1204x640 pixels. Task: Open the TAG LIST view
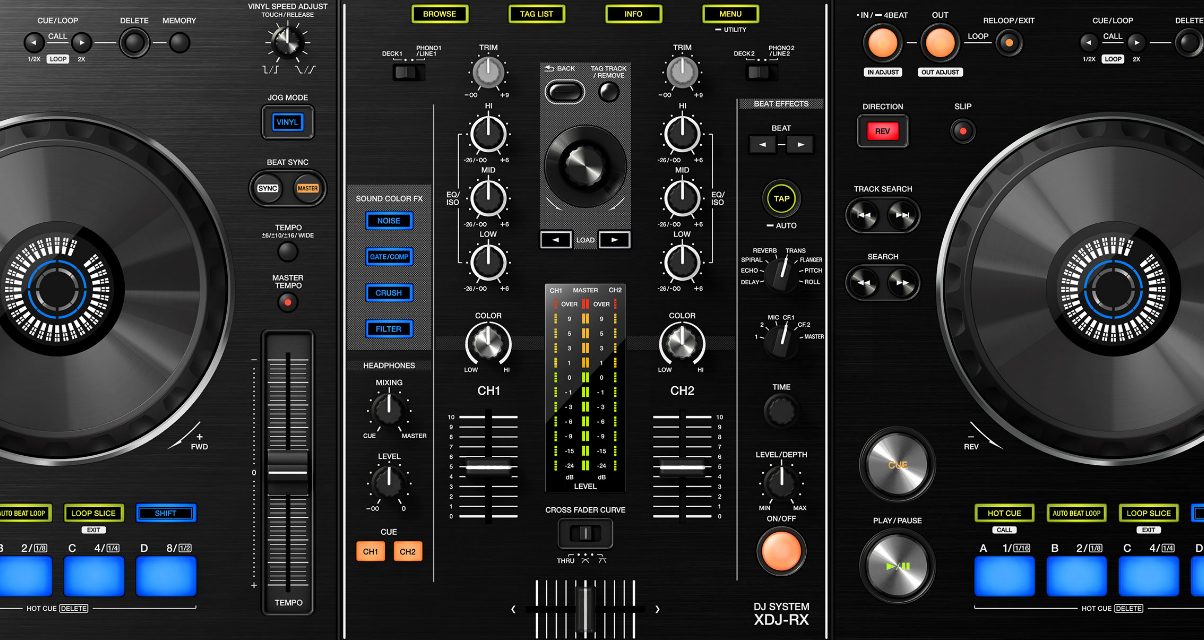pos(537,14)
